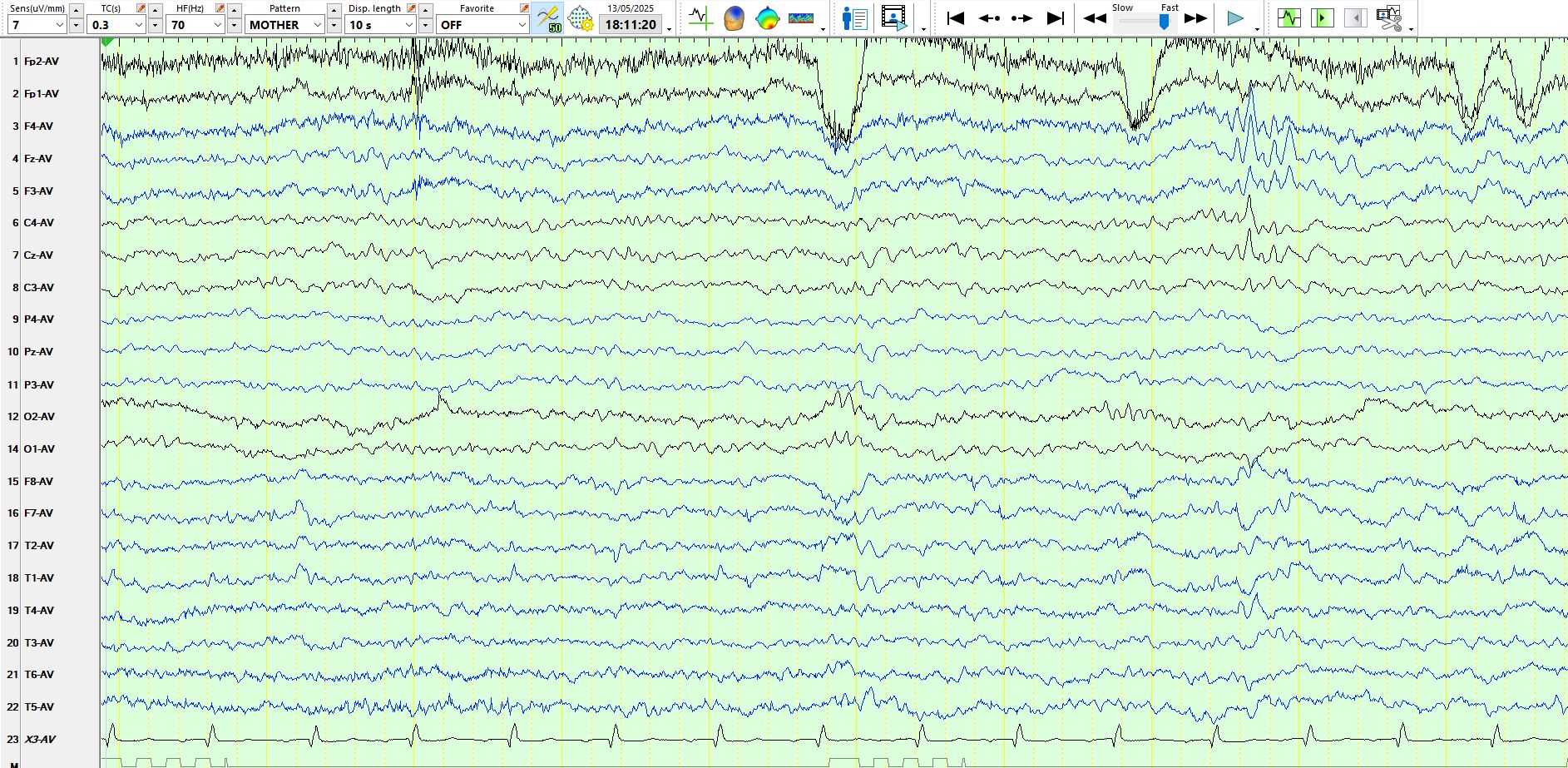Step forward to the next event
1568x768 pixels.
[x=1021, y=17]
